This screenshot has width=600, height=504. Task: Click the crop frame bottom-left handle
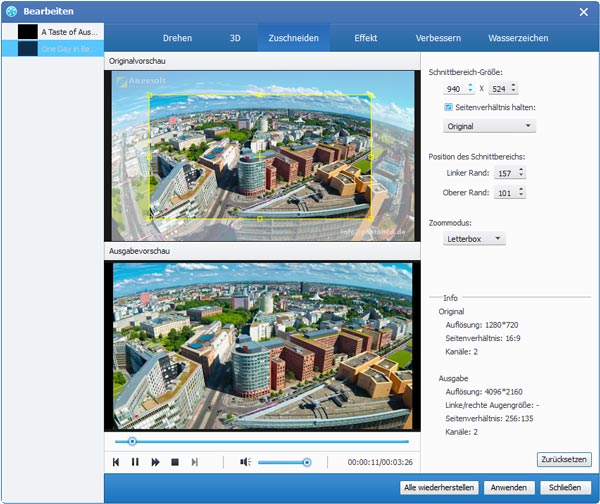(149, 219)
